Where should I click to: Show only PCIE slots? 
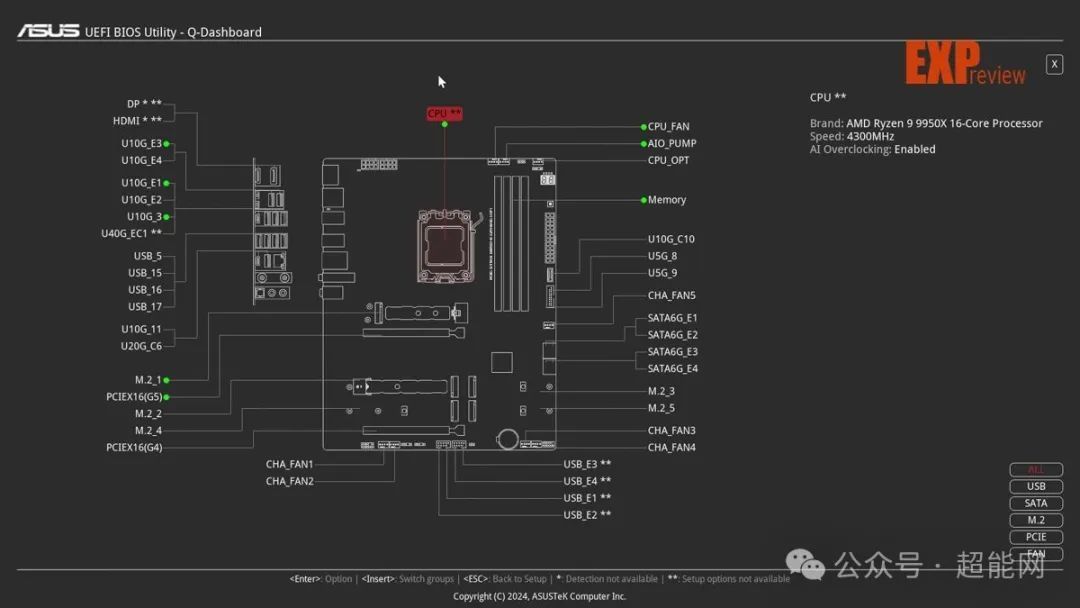pyautogui.click(x=1036, y=537)
